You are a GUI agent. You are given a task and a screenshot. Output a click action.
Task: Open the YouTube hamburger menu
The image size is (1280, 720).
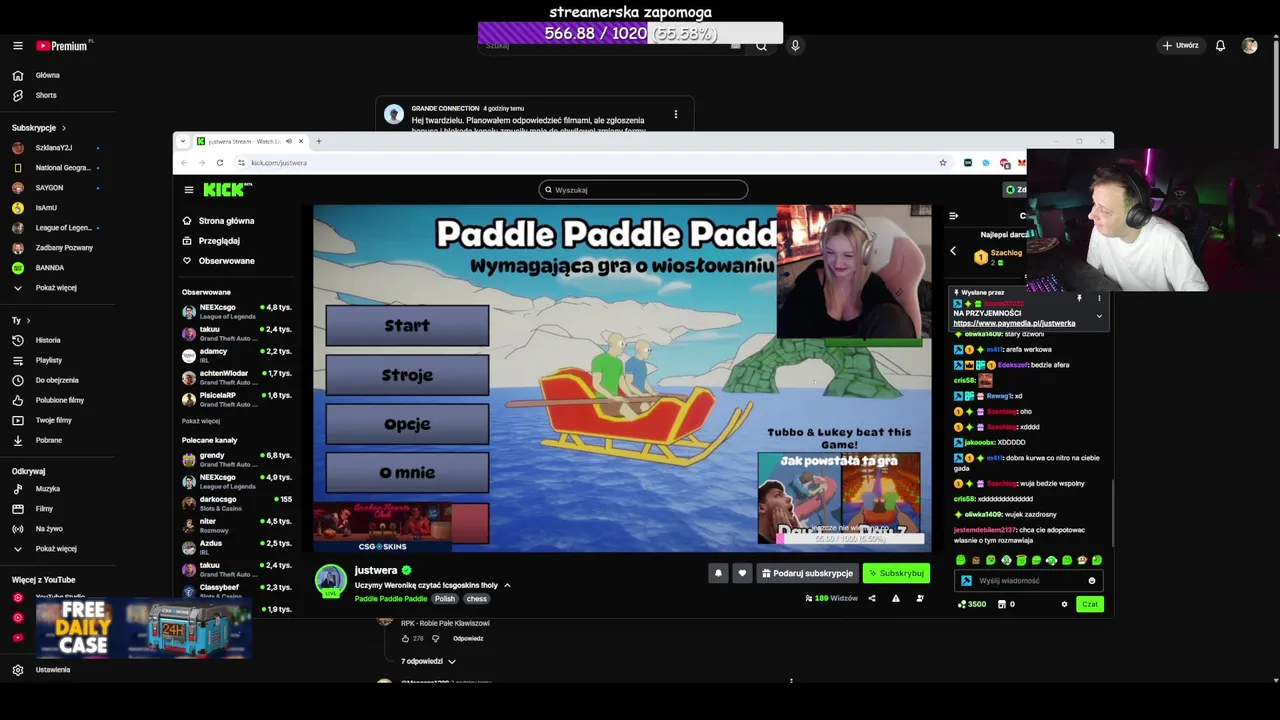tap(17, 46)
